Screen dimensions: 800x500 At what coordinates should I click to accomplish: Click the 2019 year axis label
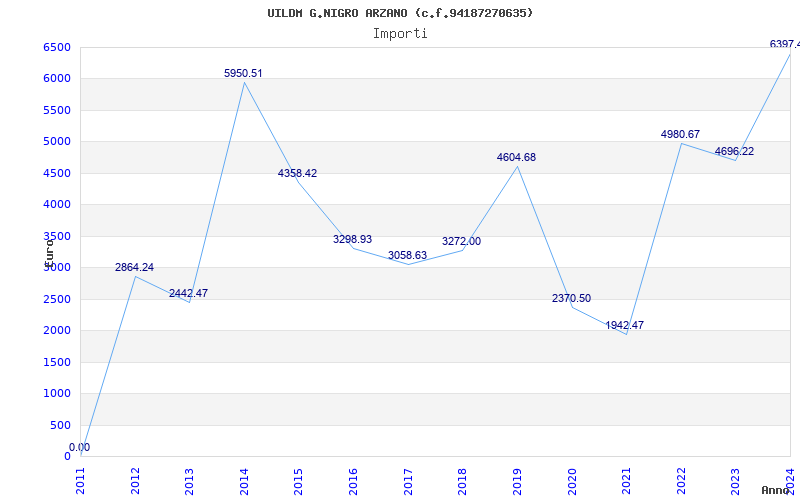click(x=517, y=481)
